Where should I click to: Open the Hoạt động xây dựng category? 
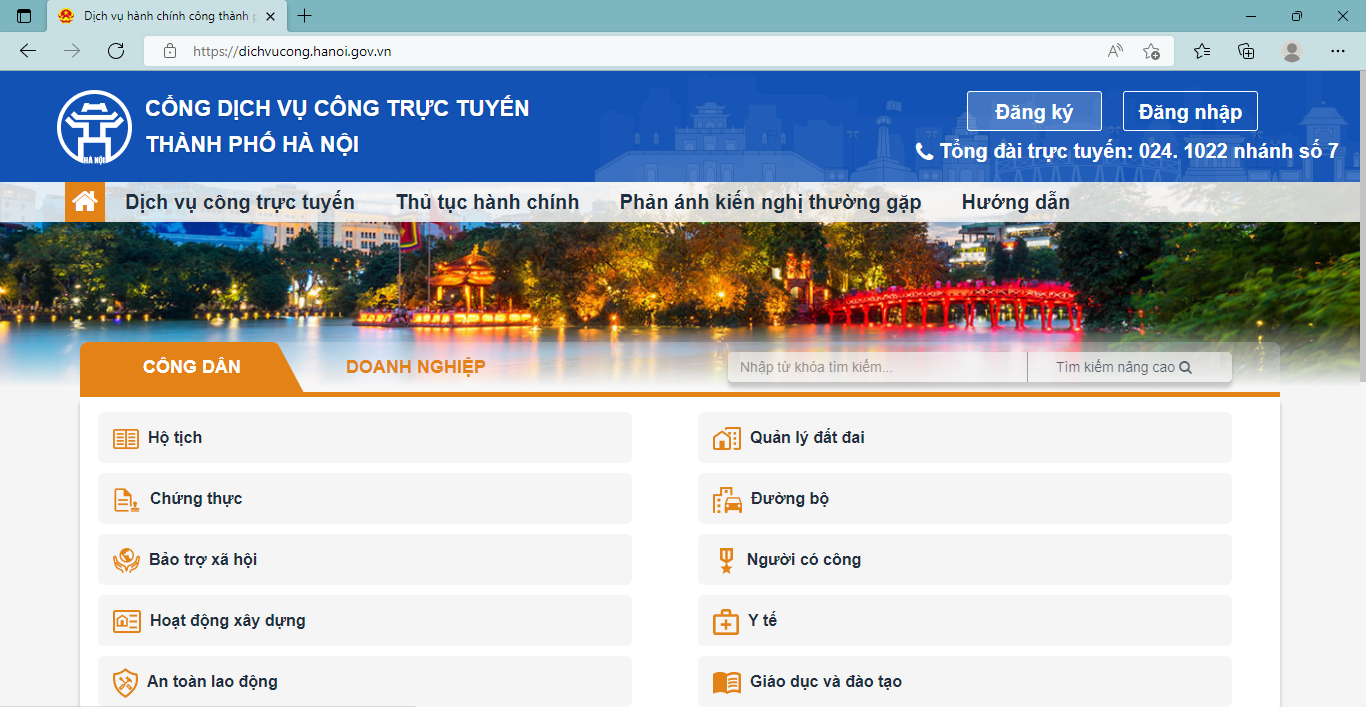pyautogui.click(x=365, y=621)
